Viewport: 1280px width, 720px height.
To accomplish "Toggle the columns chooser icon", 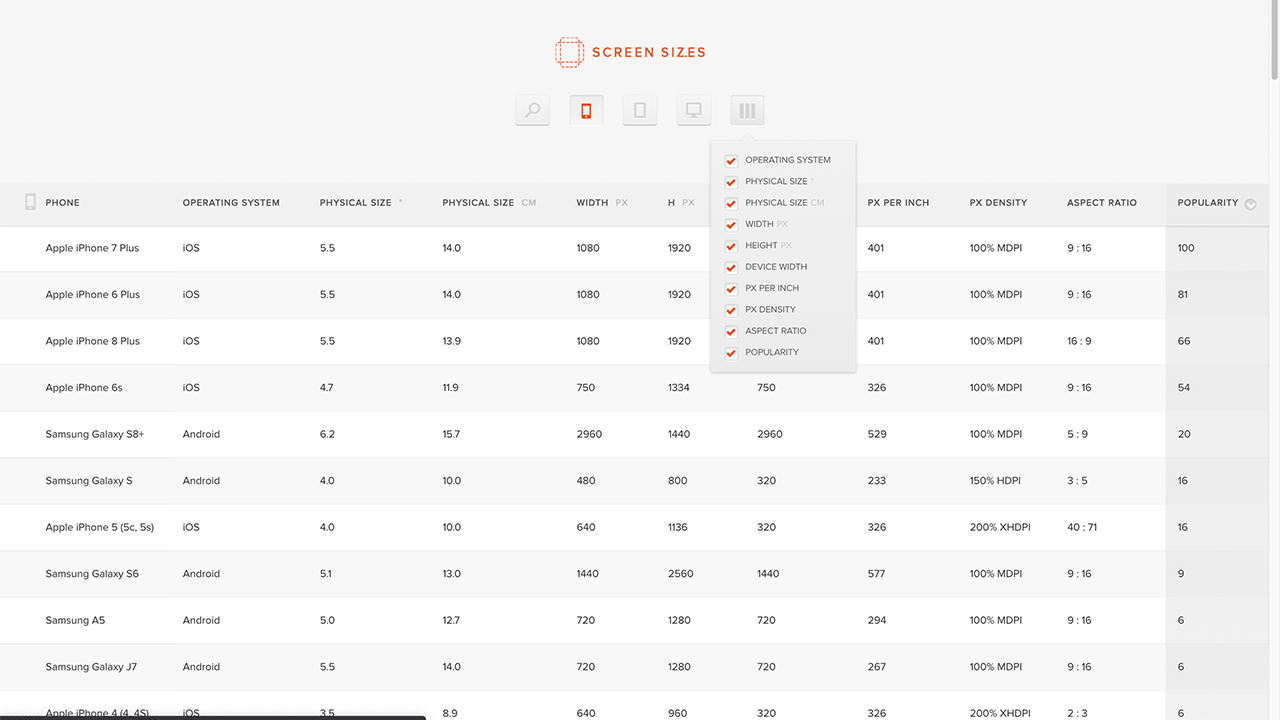I will [x=747, y=110].
